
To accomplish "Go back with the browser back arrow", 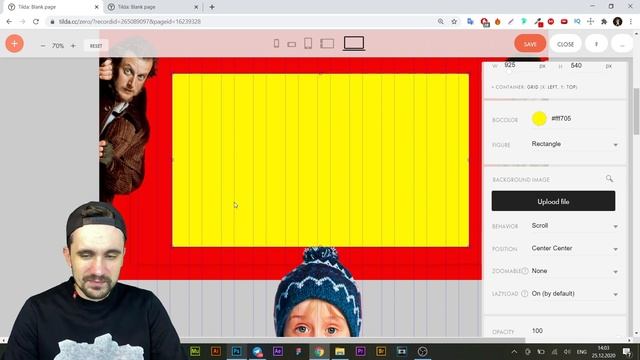I will click(x=9, y=21).
